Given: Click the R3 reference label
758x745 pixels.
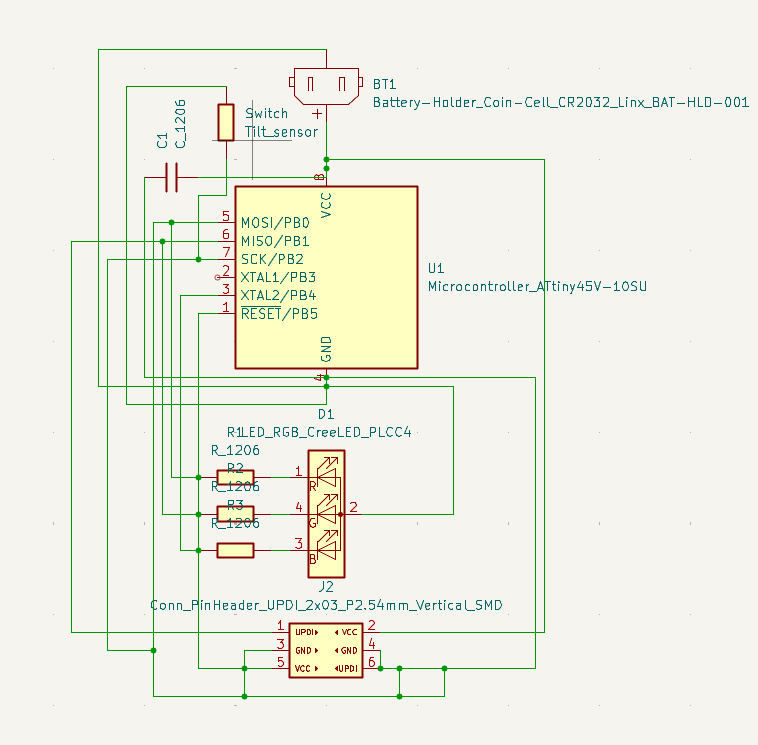Looking at the screenshot, I should point(235,505).
